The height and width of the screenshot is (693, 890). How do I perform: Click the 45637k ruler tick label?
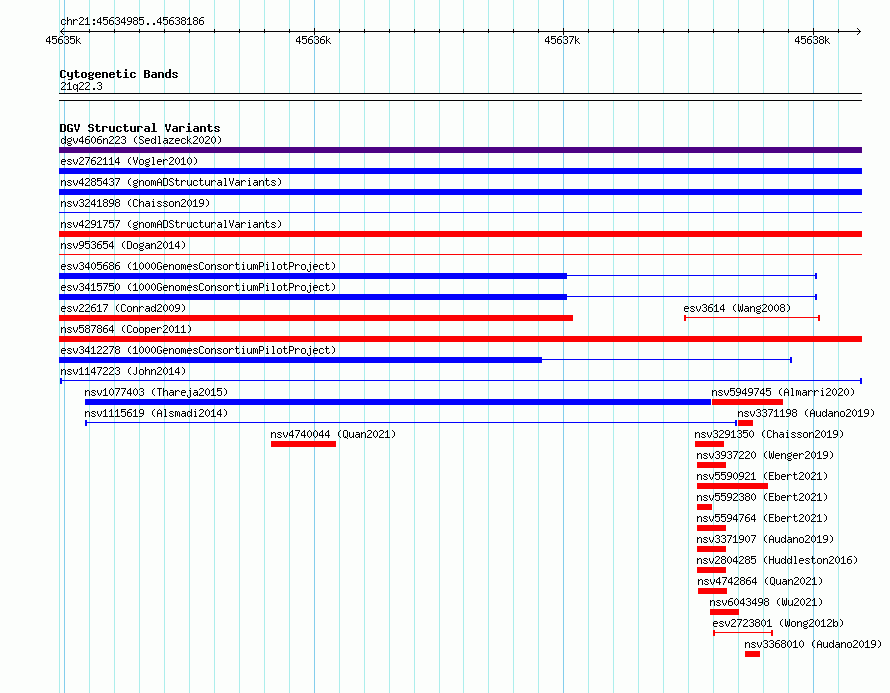pyautogui.click(x=562, y=40)
